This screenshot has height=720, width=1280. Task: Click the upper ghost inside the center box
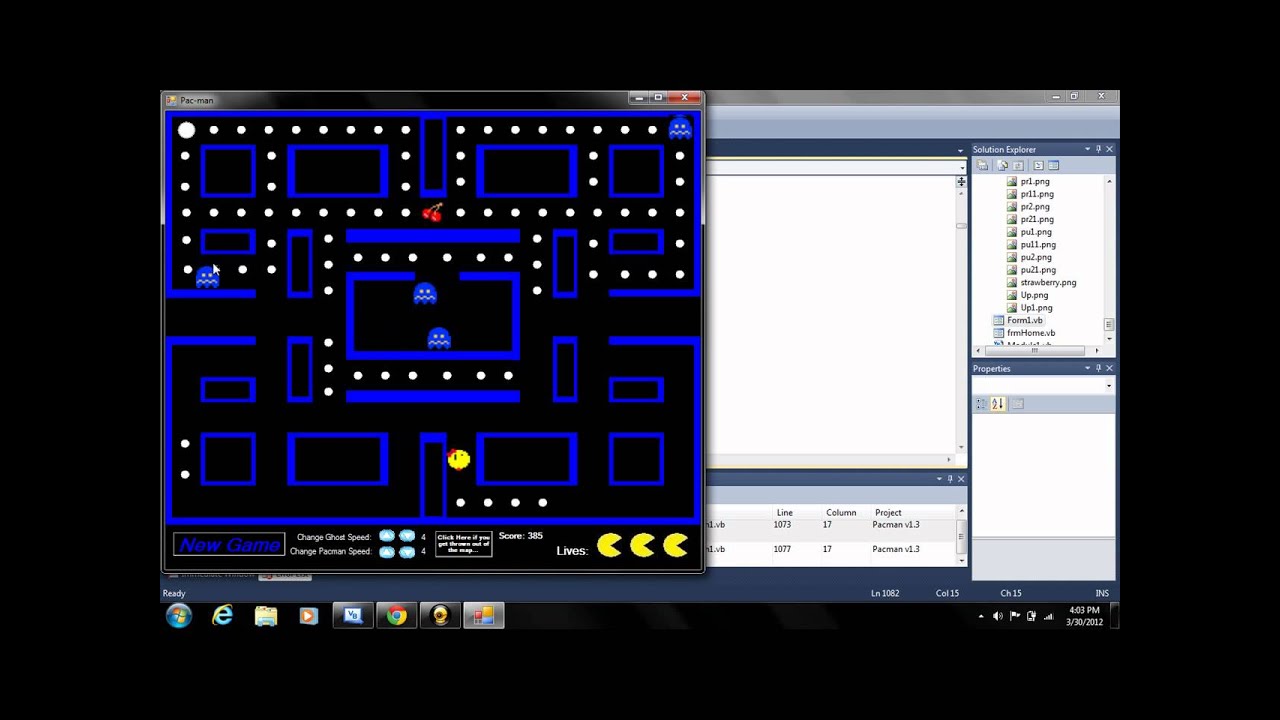click(x=425, y=293)
